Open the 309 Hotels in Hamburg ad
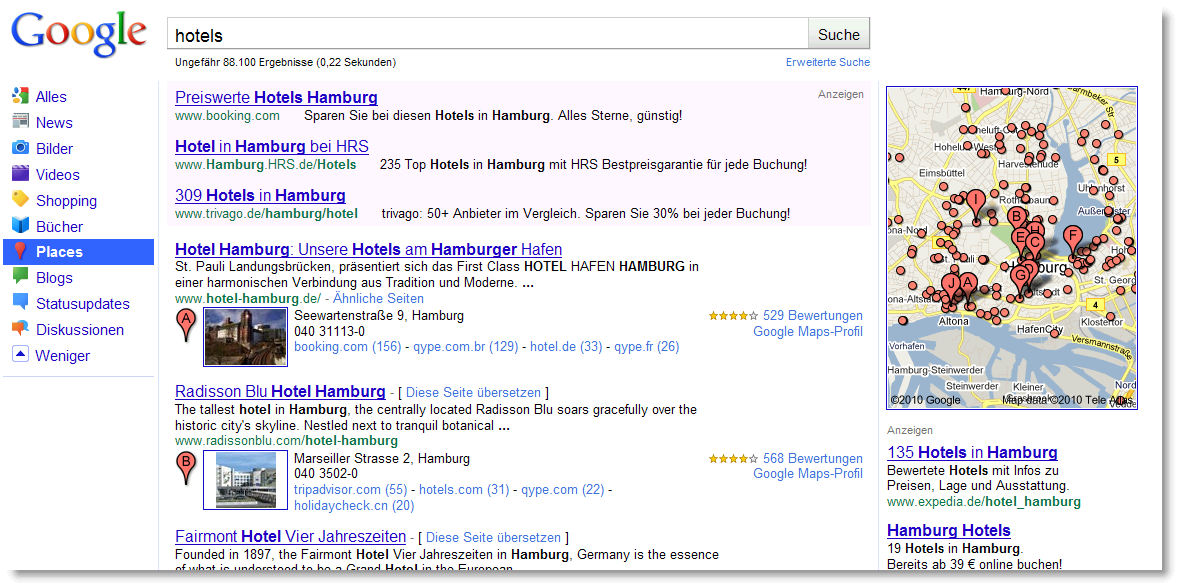This screenshot has height=586, width=1178. (x=260, y=195)
